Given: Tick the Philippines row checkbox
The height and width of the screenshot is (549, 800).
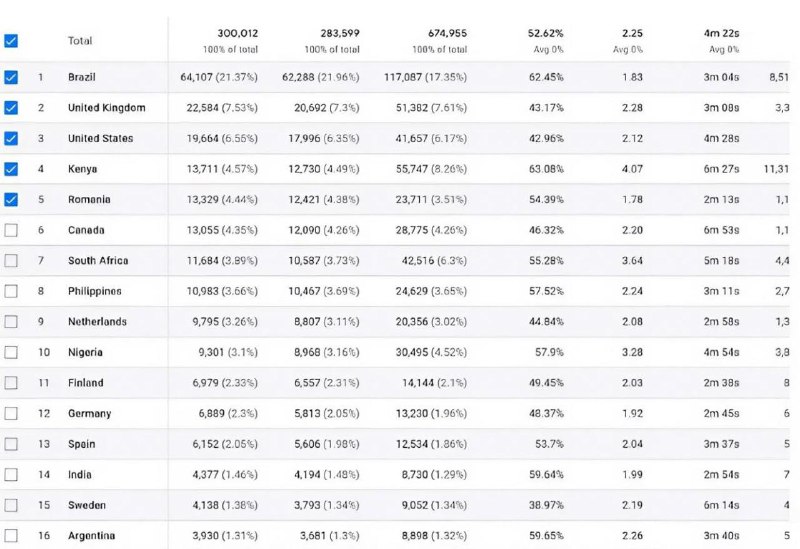Looking at the screenshot, I should pyautogui.click(x=11, y=291).
